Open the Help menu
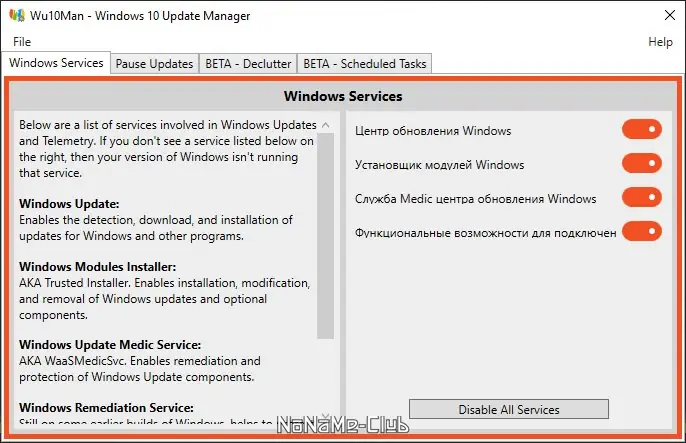Screen dimensions: 686x443 660,42
